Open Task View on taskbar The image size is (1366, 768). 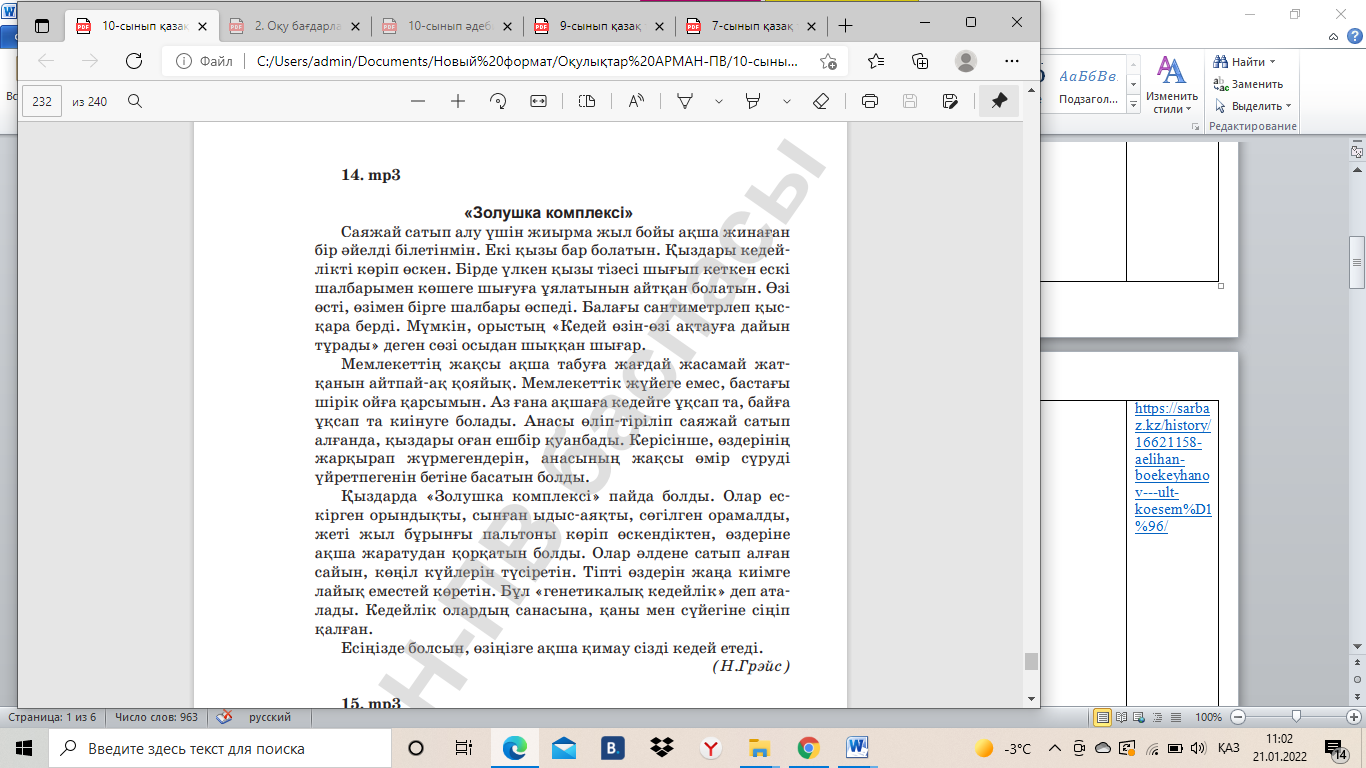coord(464,748)
